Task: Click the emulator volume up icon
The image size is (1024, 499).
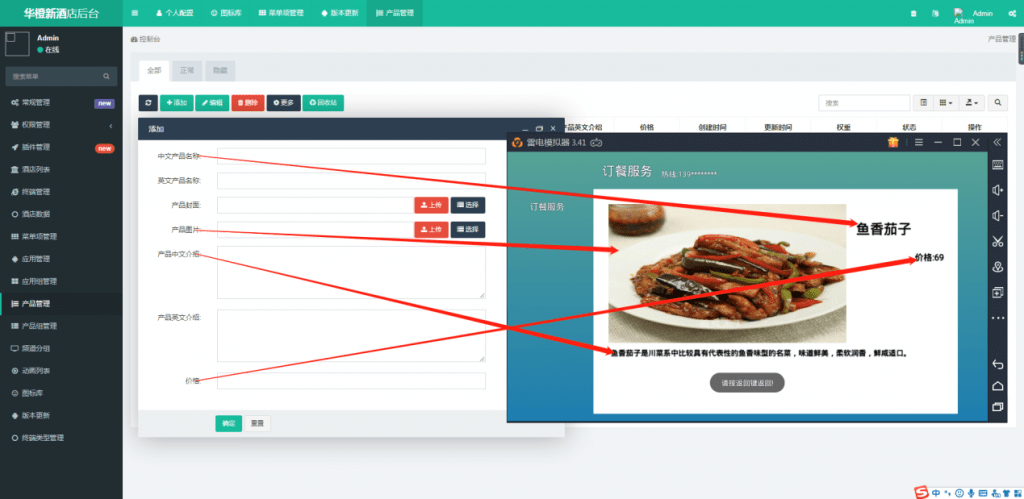Action: tap(997, 190)
